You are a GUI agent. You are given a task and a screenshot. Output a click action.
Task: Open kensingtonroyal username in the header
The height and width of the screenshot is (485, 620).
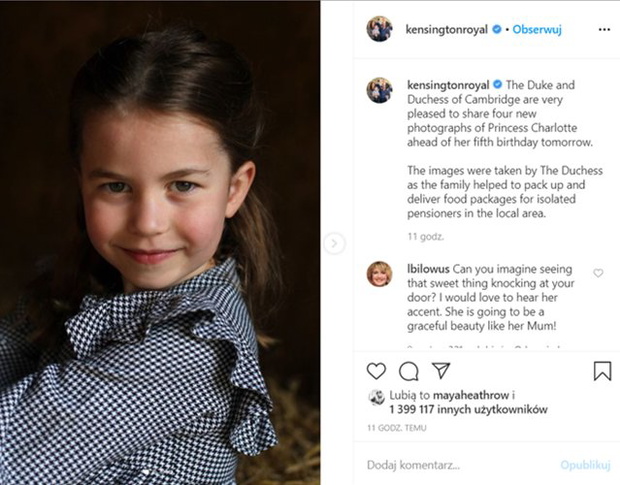pos(448,30)
